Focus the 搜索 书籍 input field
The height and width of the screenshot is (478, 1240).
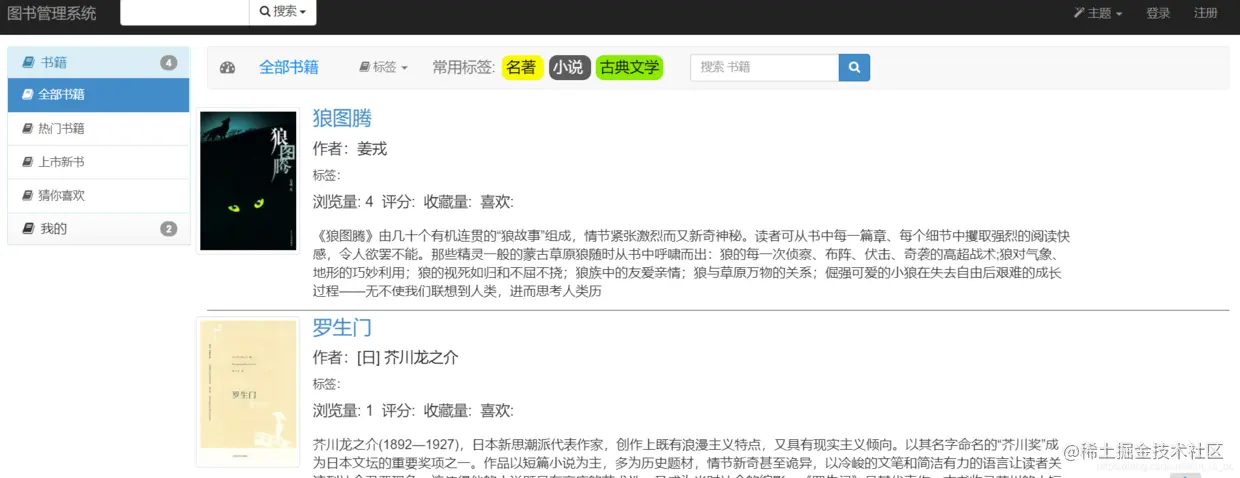click(x=765, y=67)
